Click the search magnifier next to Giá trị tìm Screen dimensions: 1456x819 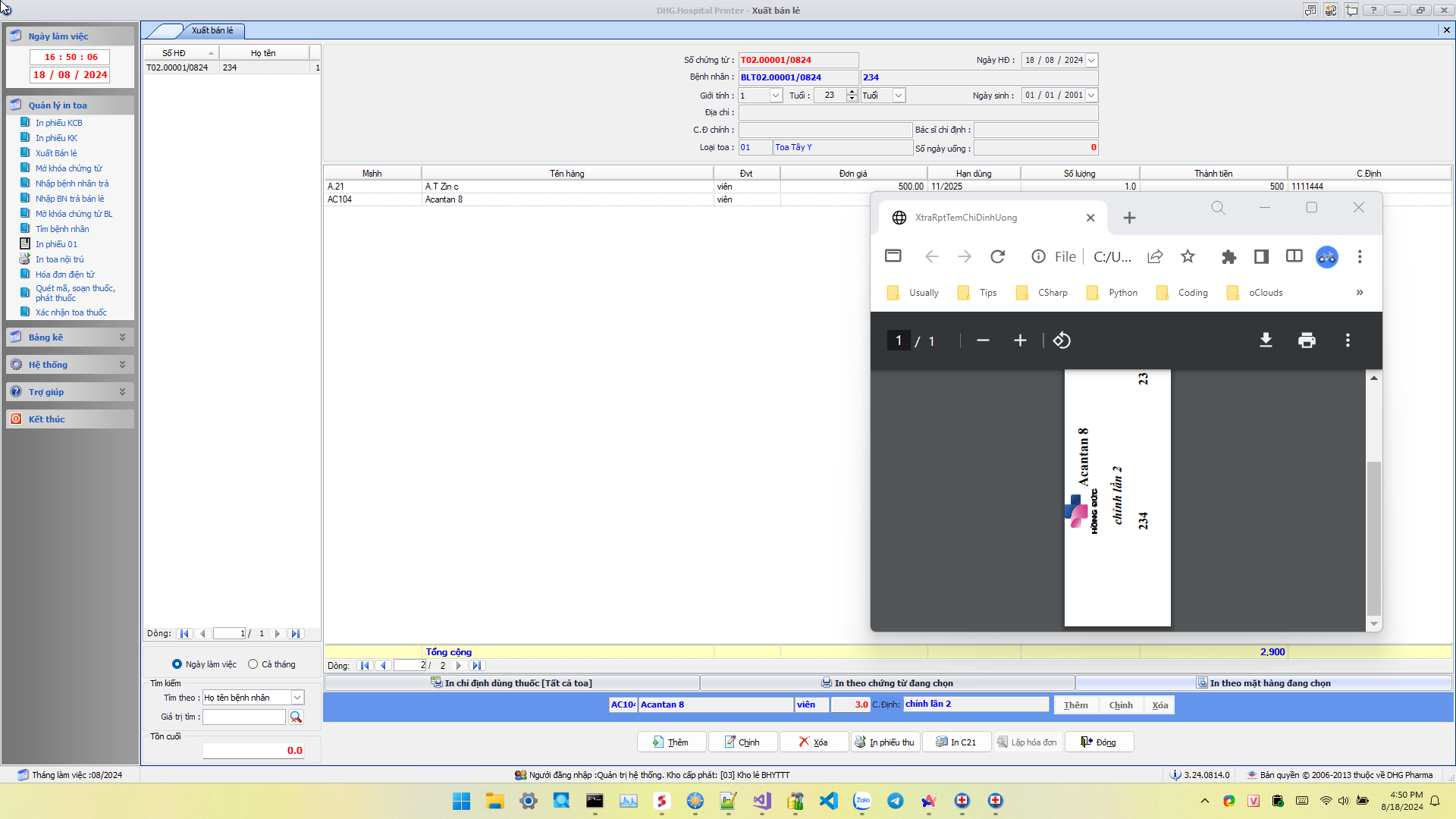click(296, 717)
